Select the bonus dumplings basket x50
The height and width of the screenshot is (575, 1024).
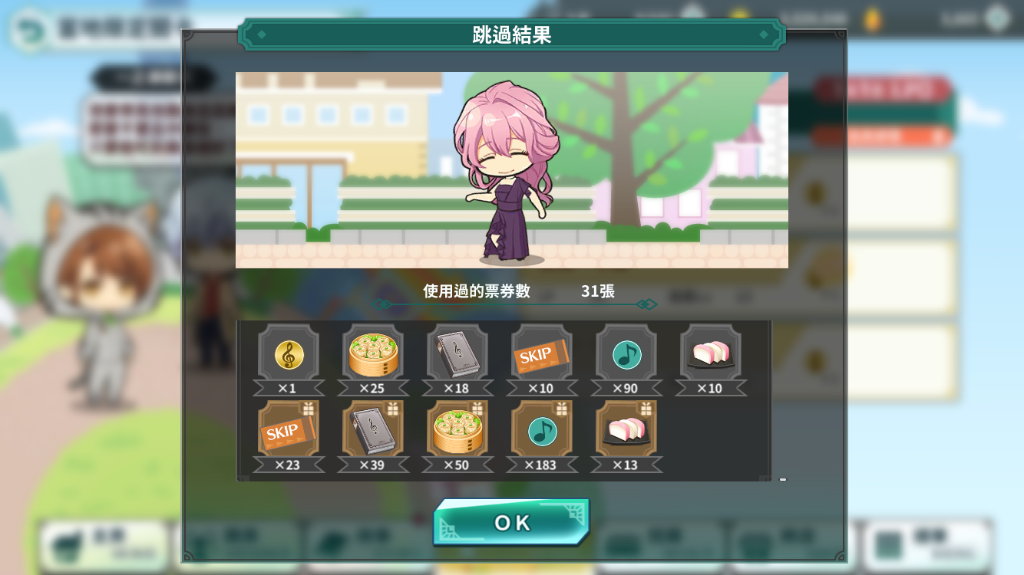click(x=457, y=436)
